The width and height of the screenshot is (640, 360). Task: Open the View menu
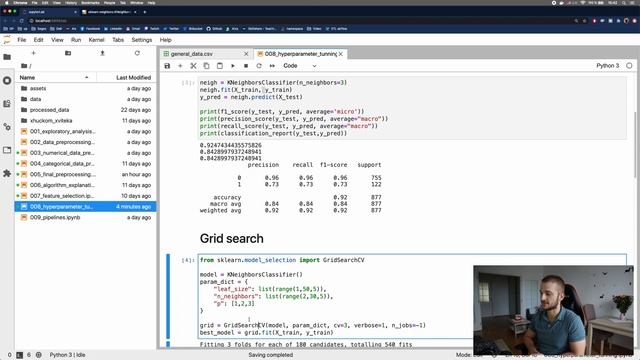click(57, 40)
